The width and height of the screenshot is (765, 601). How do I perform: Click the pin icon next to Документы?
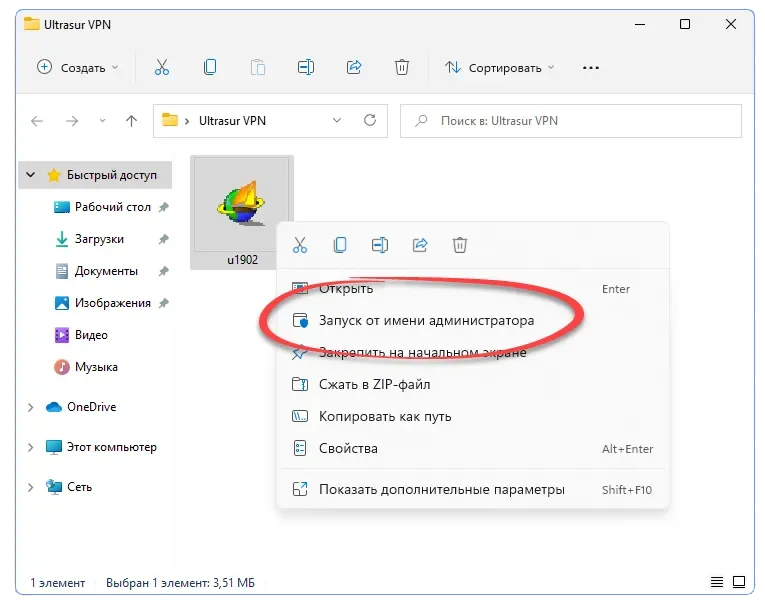164,271
